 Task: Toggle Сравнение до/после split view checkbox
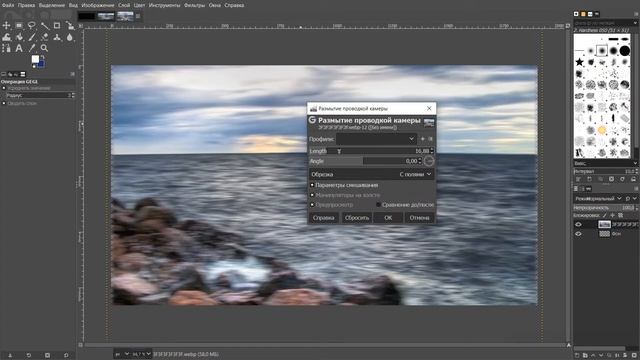[378, 204]
